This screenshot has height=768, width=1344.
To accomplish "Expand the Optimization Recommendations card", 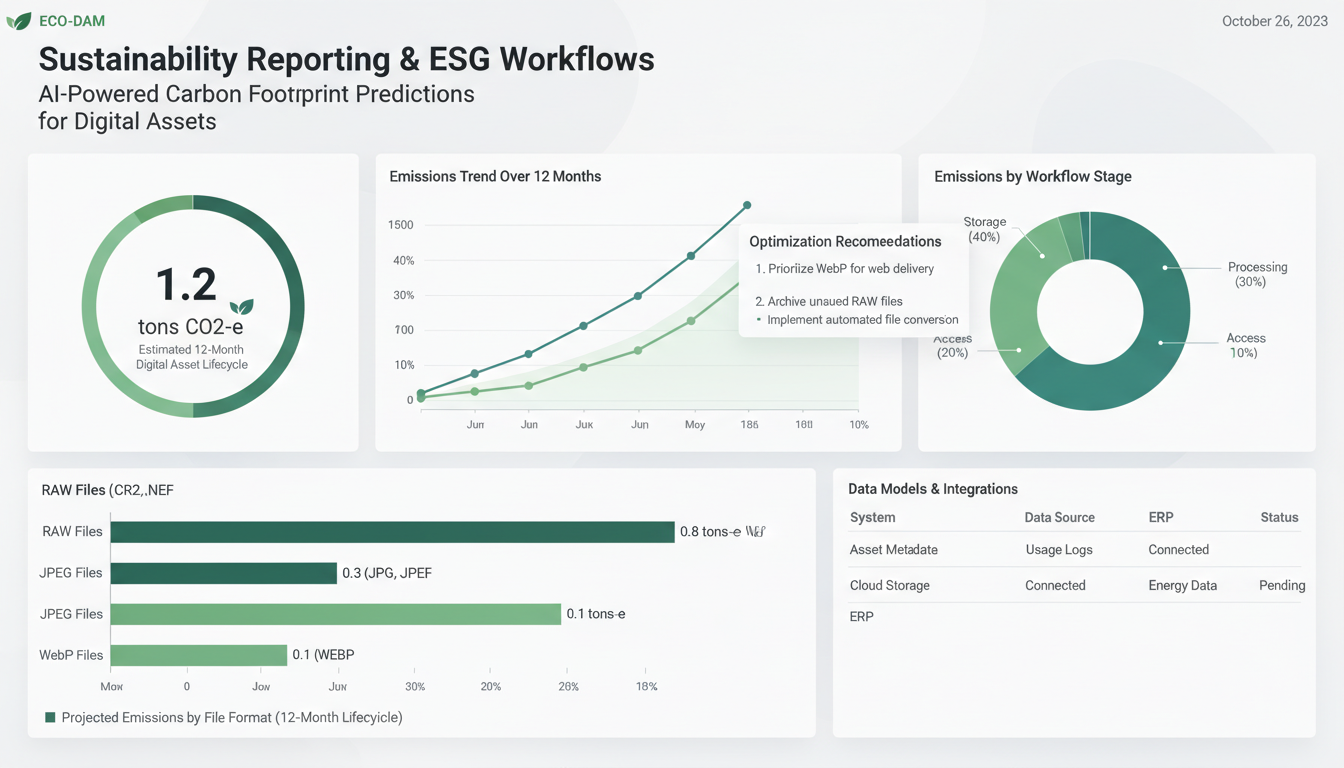I will coord(846,241).
